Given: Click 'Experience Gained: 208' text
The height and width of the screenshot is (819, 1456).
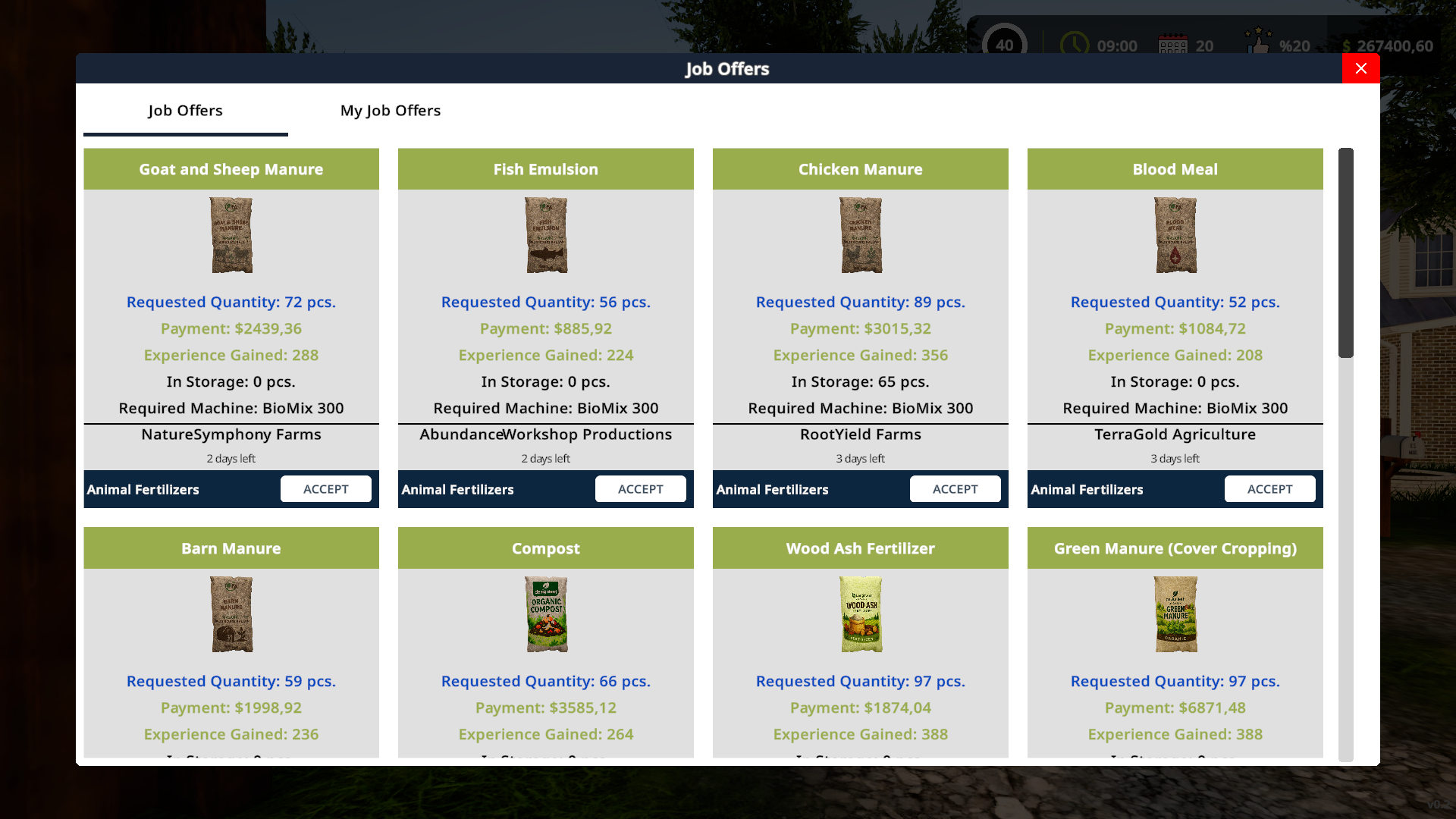Looking at the screenshot, I should click(x=1175, y=355).
